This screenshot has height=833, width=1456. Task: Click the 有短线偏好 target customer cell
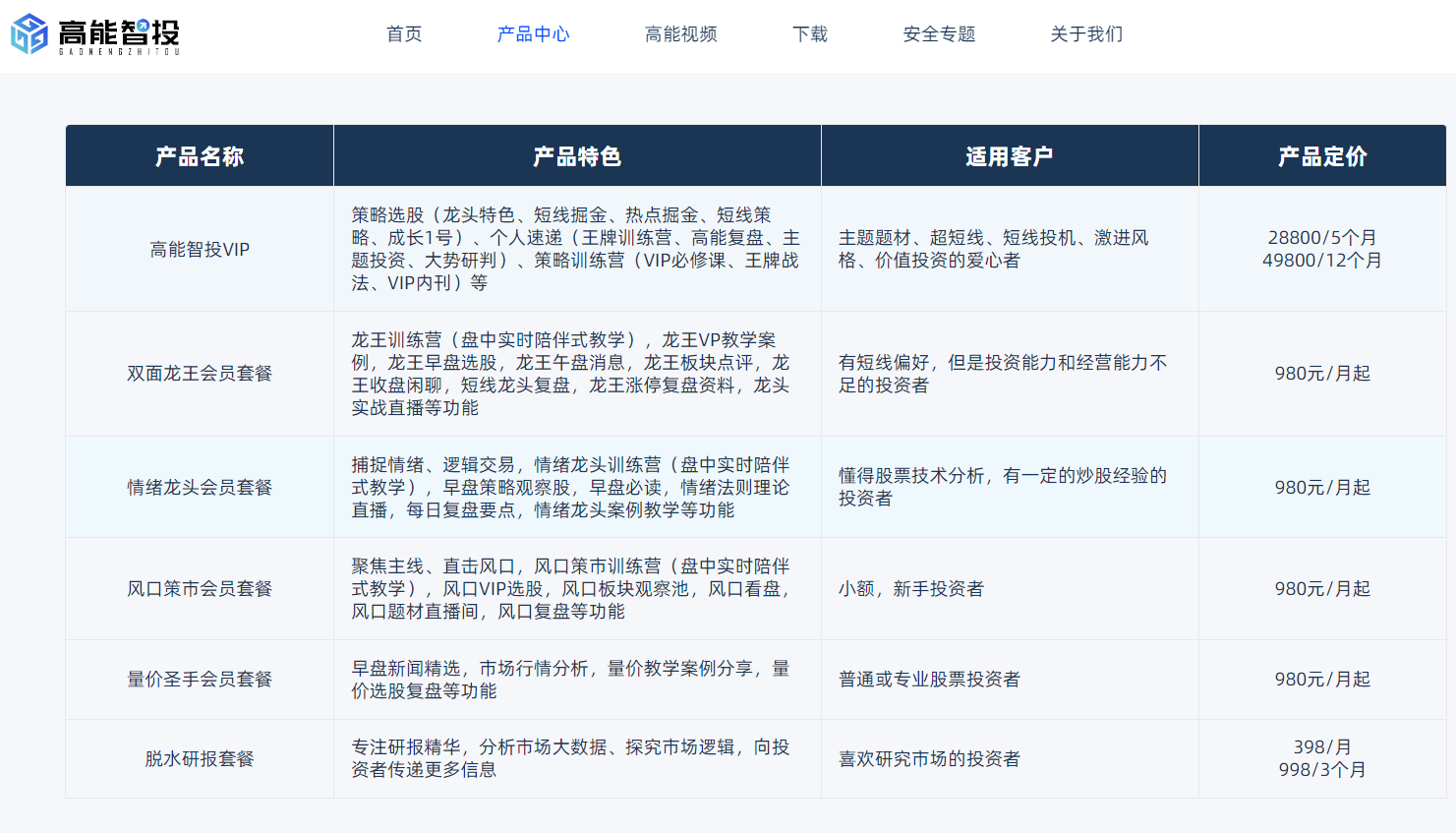(x=1010, y=374)
